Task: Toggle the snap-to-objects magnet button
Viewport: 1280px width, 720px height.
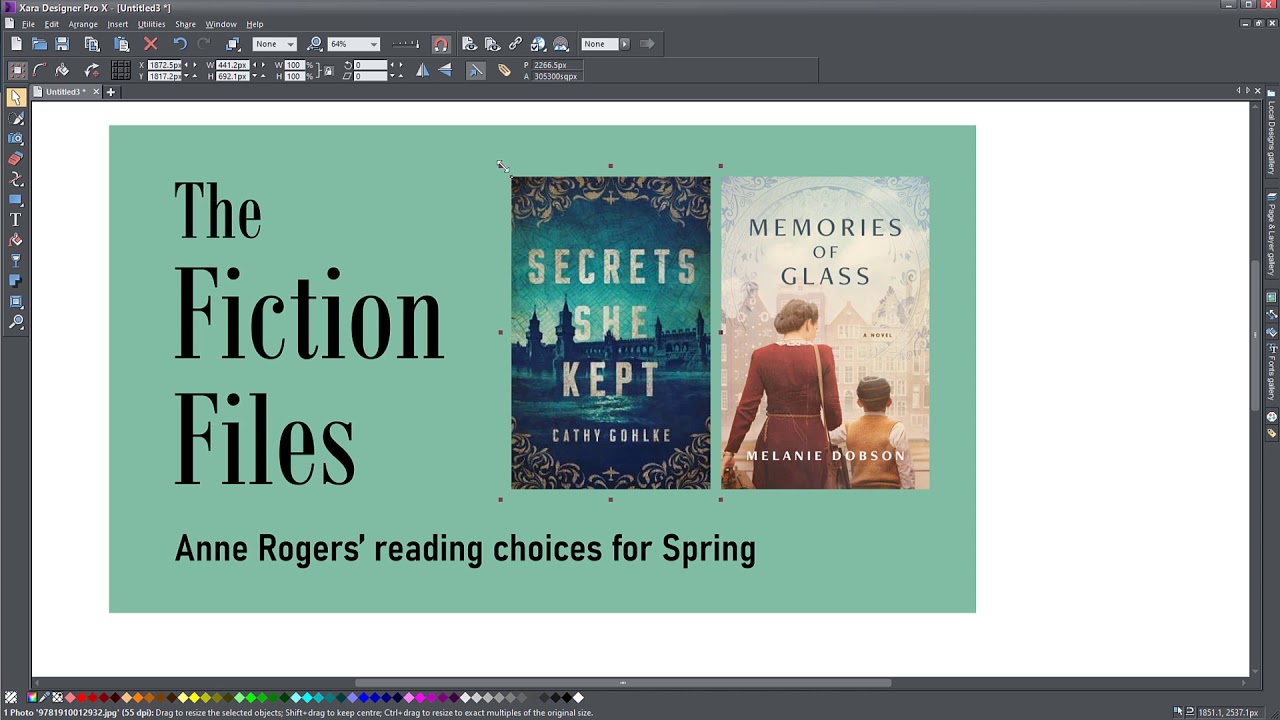Action: tap(440, 44)
